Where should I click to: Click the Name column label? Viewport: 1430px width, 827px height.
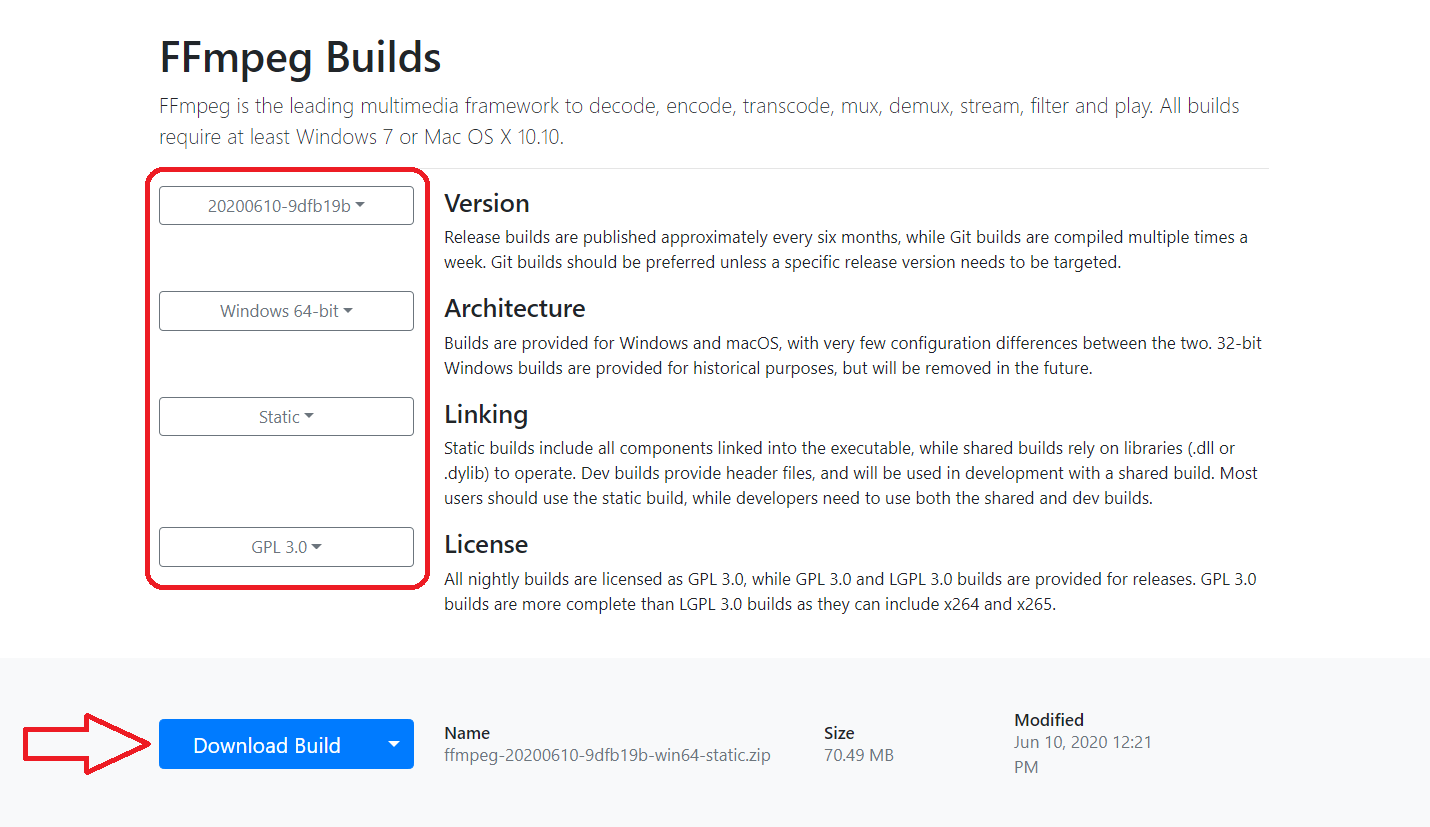[x=467, y=733]
